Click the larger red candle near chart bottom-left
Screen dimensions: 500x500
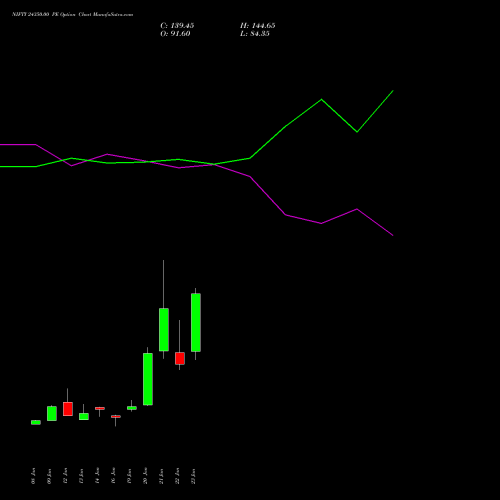(x=68, y=409)
